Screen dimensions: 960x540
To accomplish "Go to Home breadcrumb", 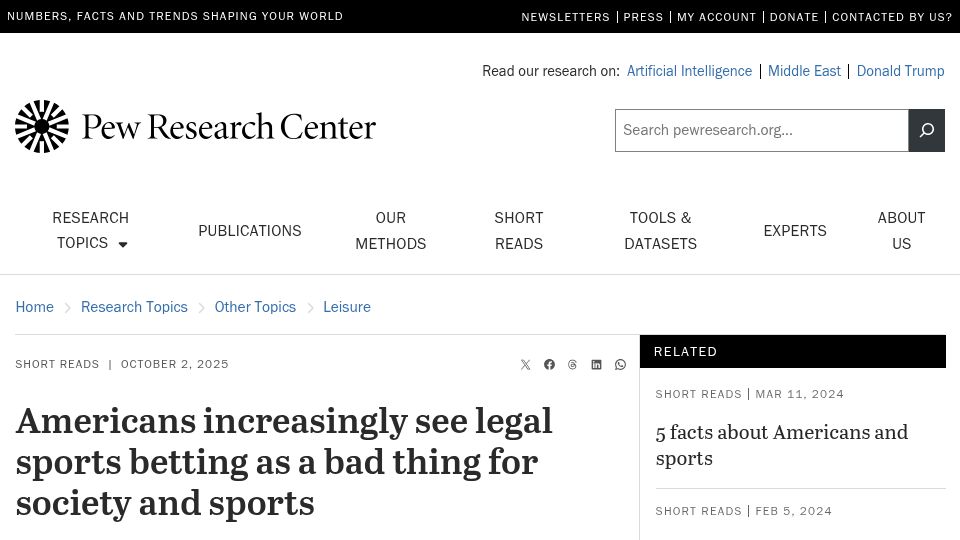I will coord(34,307).
